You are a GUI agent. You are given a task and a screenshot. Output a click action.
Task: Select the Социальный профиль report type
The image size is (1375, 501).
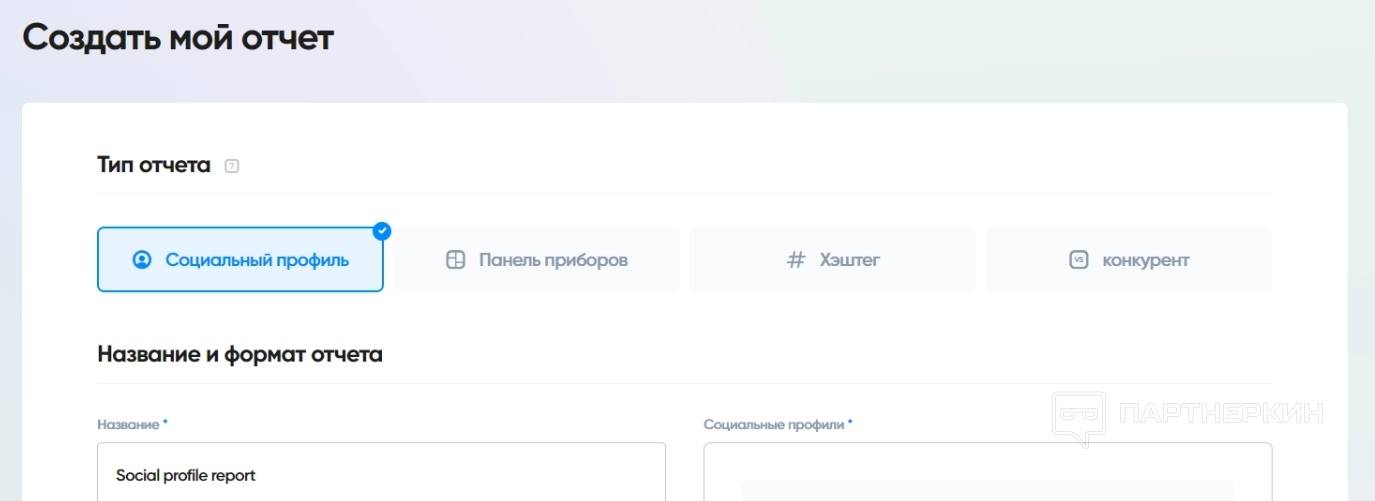tap(240, 260)
